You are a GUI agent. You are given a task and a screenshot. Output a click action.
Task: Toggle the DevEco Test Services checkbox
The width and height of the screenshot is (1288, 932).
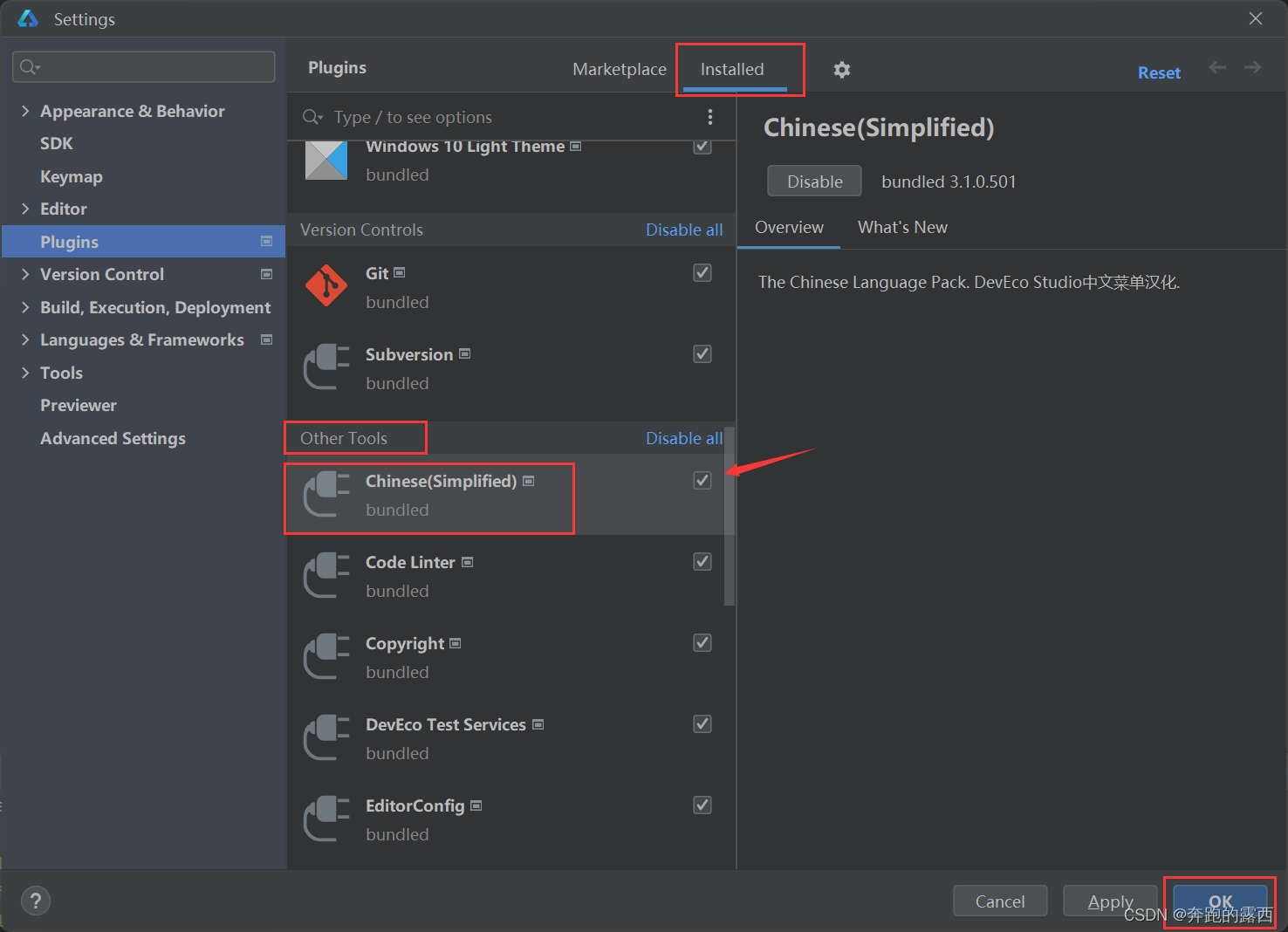pos(702,724)
